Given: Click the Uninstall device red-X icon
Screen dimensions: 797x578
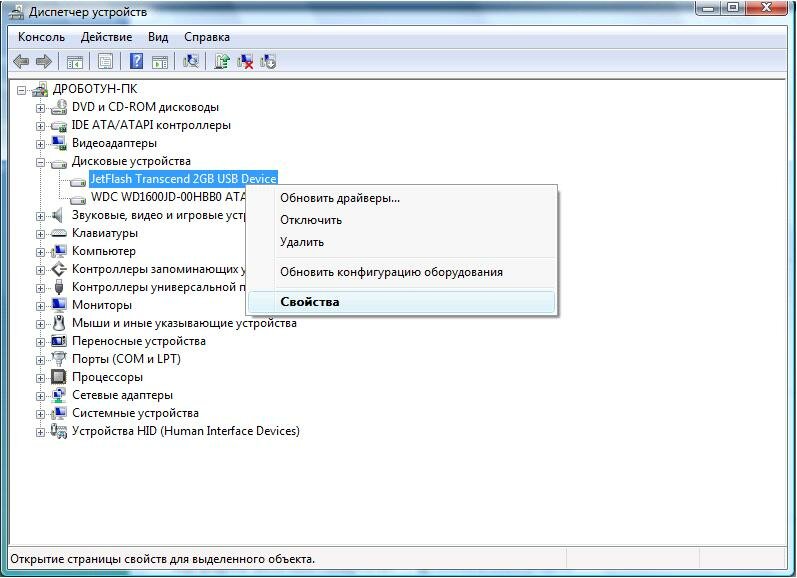Looking at the screenshot, I should 245,62.
